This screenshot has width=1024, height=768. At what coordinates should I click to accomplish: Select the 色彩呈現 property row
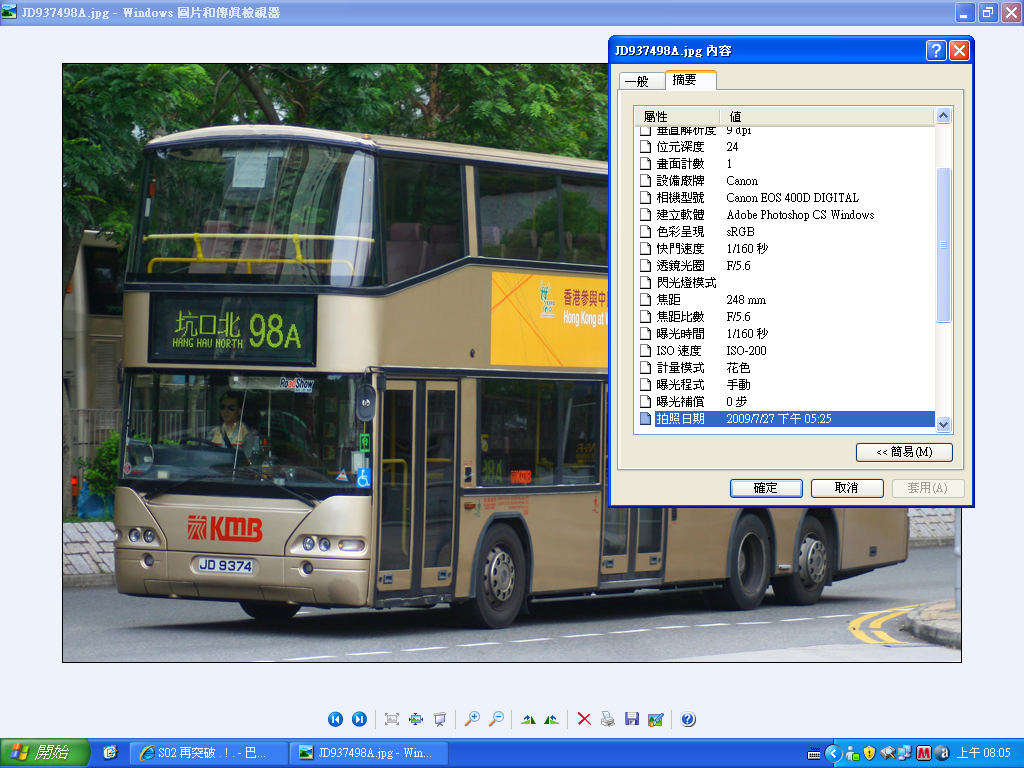[x=785, y=232]
